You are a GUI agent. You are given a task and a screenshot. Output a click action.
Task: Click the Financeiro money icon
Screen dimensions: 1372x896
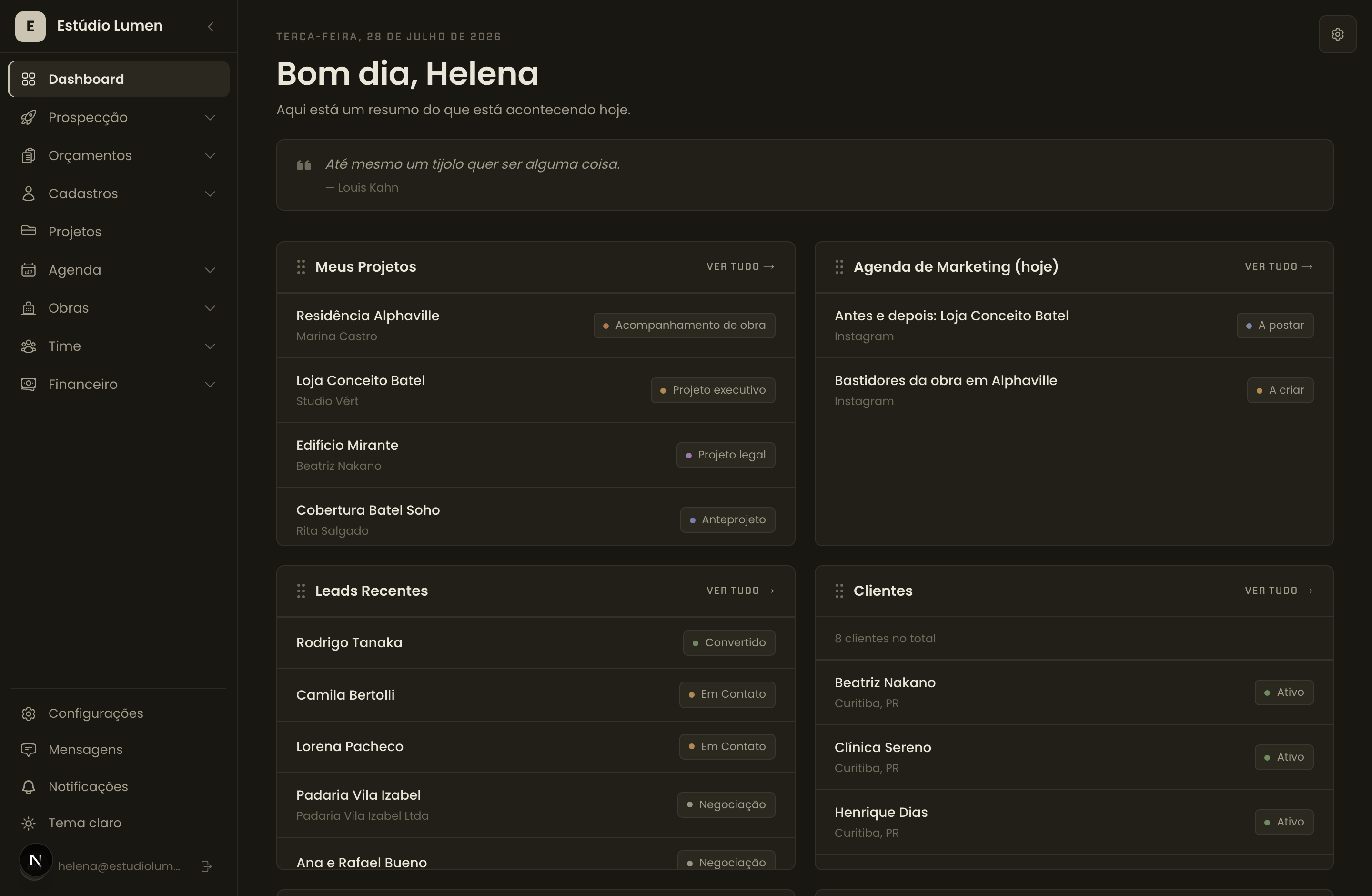point(28,384)
